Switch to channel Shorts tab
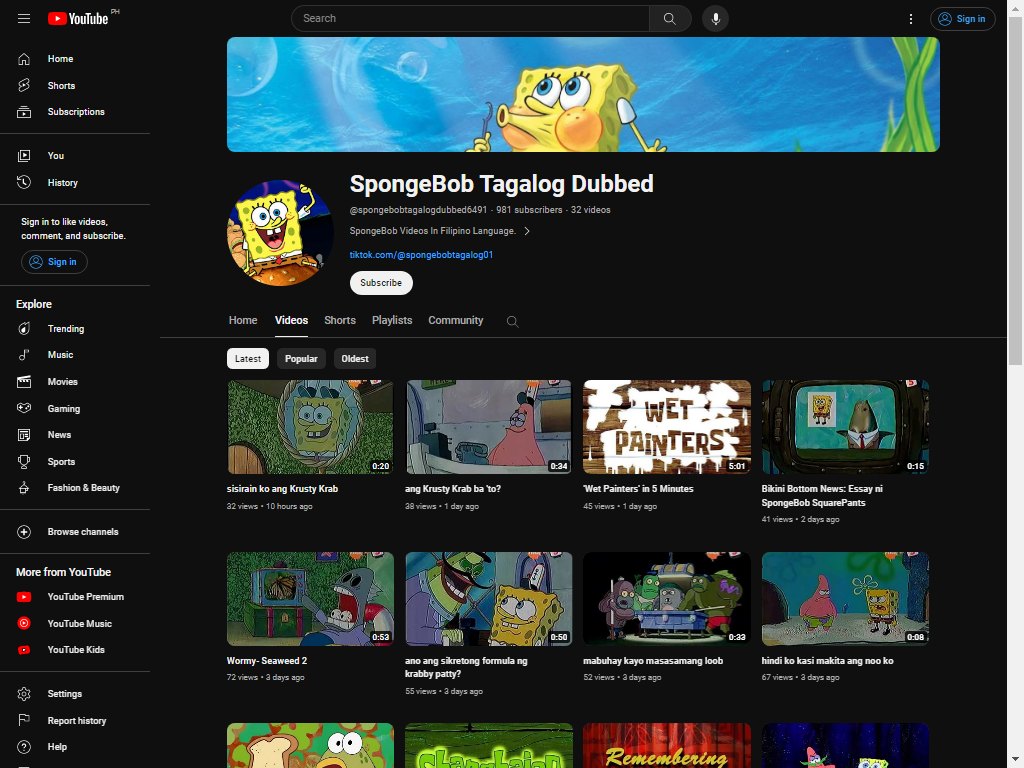This screenshot has height=768, width=1024. pyautogui.click(x=340, y=320)
